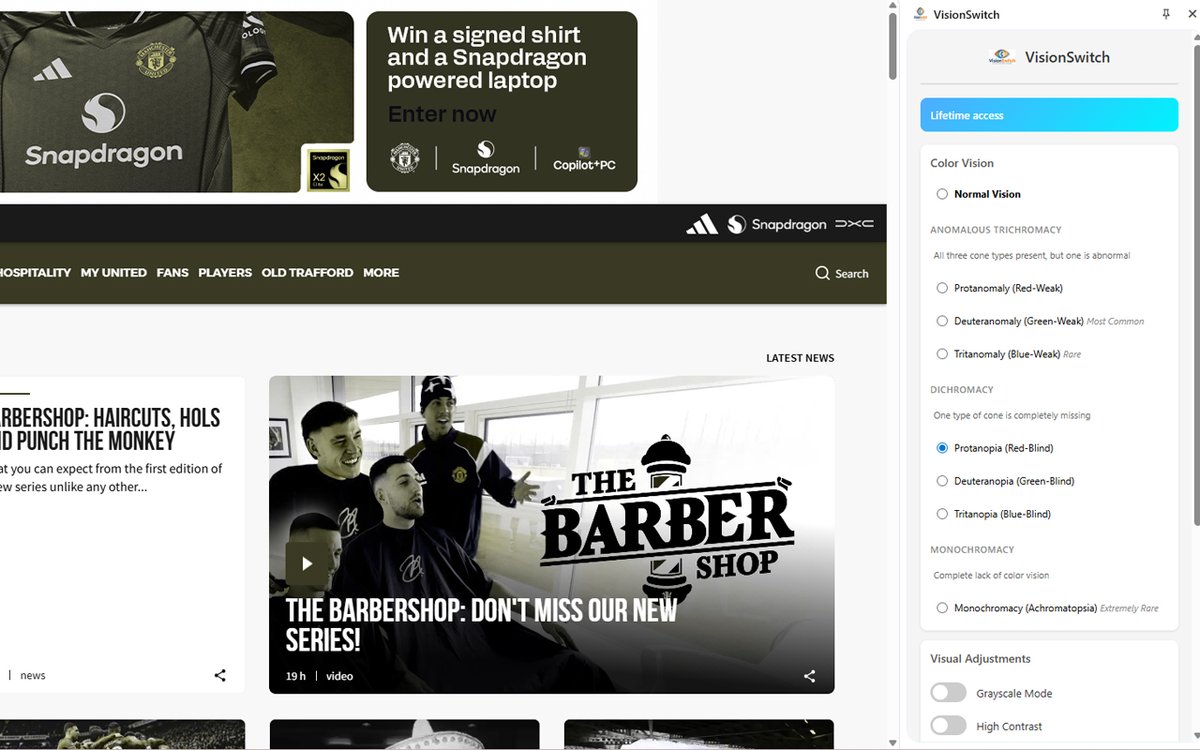Select the Normal Vision radio button
The image size is (1200, 750).
pyautogui.click(x=942, y=194)
